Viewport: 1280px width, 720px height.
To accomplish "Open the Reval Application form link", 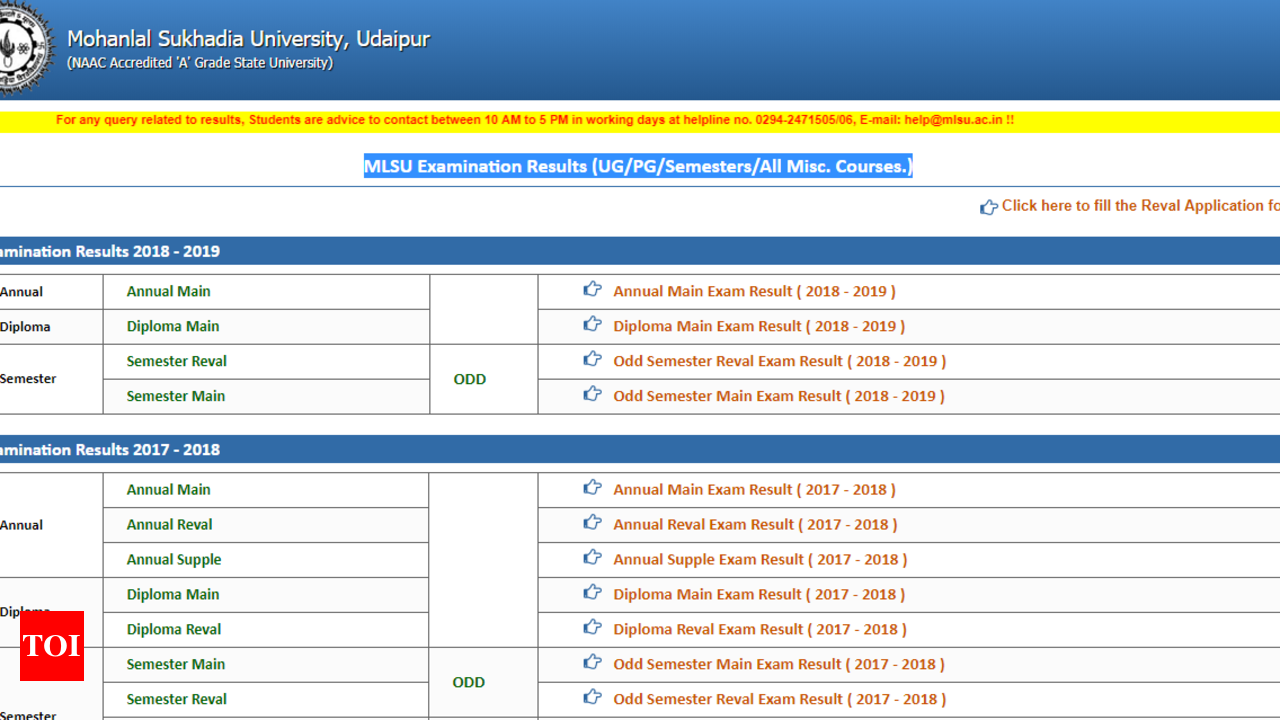I will pyautogui.click(x=1140, y=206).
